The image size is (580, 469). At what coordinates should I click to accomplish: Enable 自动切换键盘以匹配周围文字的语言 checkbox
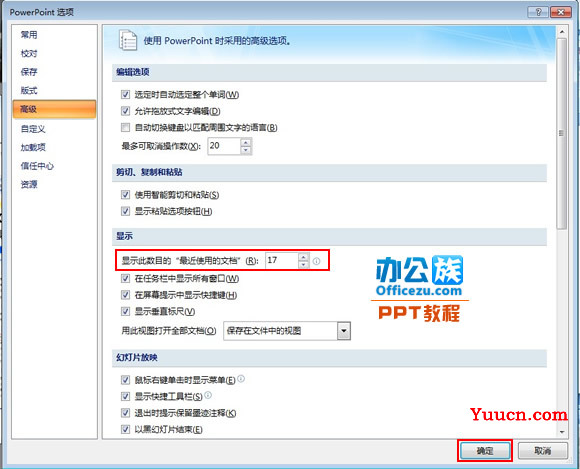click(125, 128)
